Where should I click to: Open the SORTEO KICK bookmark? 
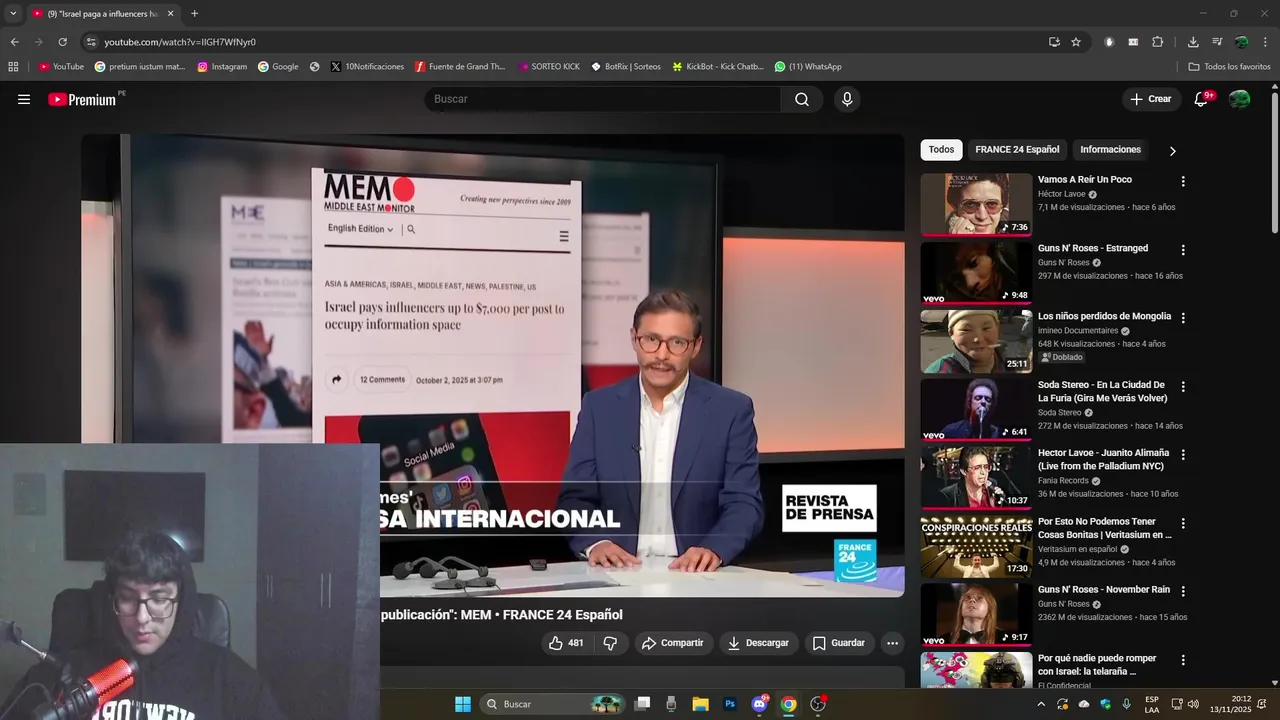click(549, 67)
